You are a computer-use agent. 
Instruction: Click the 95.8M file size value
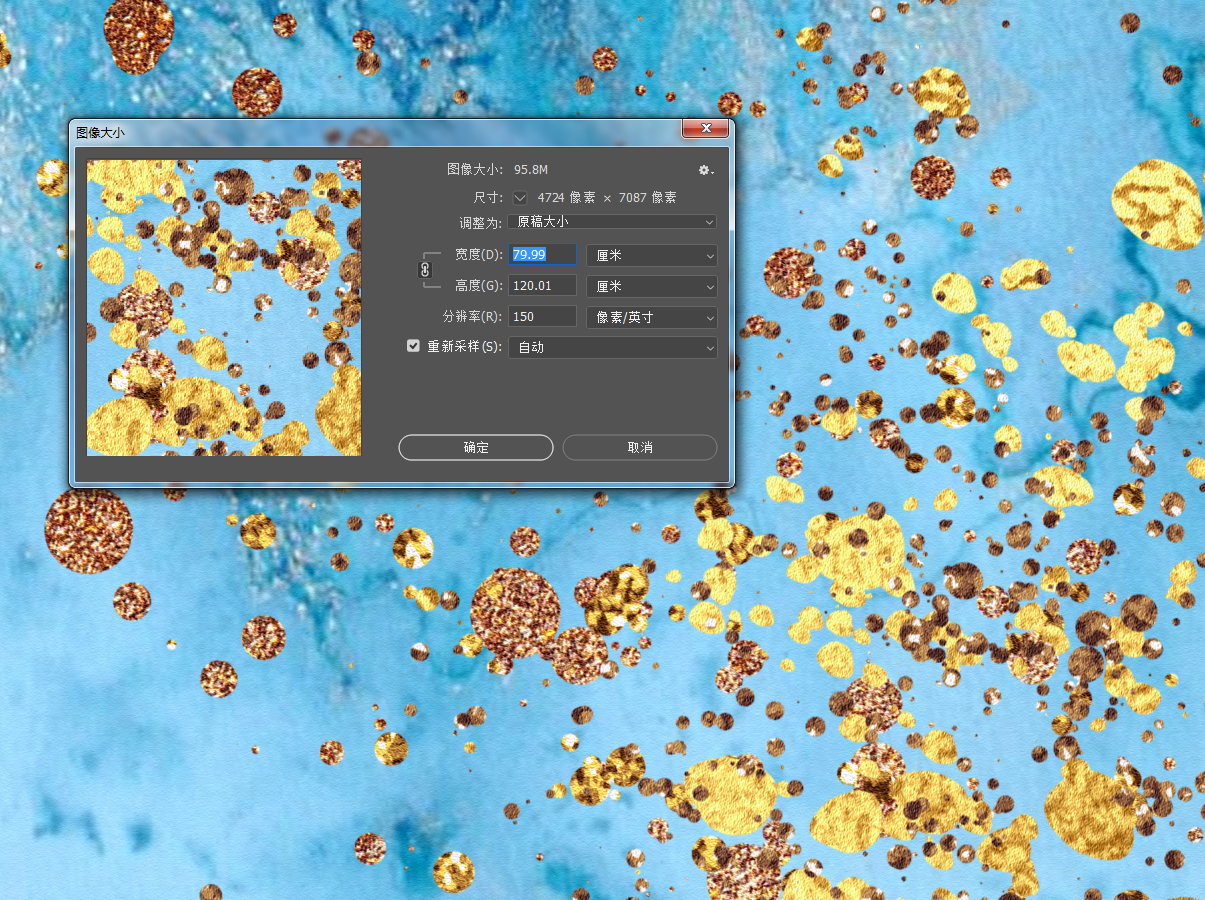click(531, 171)
